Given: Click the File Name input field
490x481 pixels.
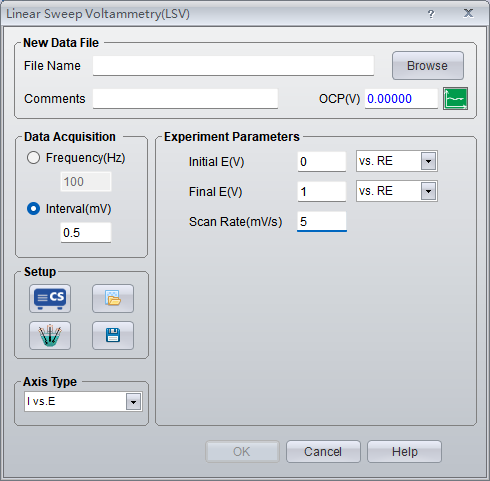Looking at the screenshot, I should 233,66.
